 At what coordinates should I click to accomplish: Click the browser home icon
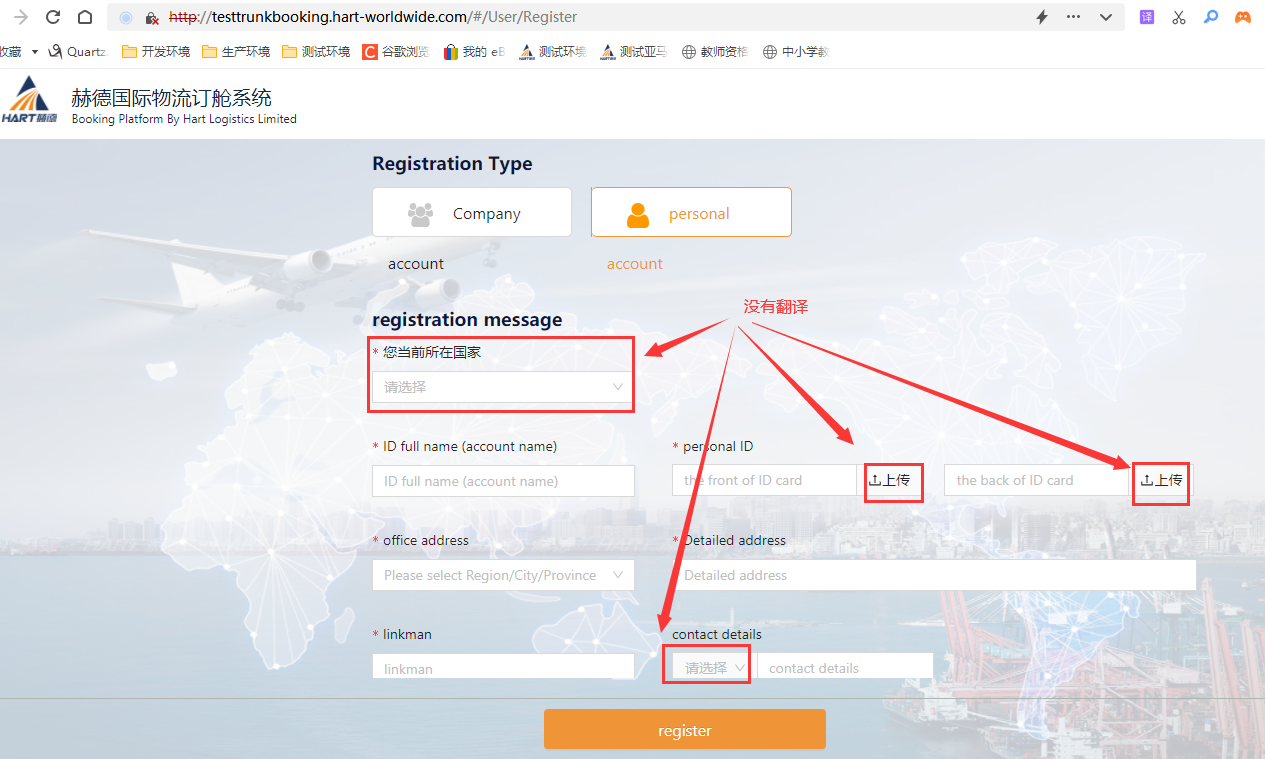pos(85,17)
